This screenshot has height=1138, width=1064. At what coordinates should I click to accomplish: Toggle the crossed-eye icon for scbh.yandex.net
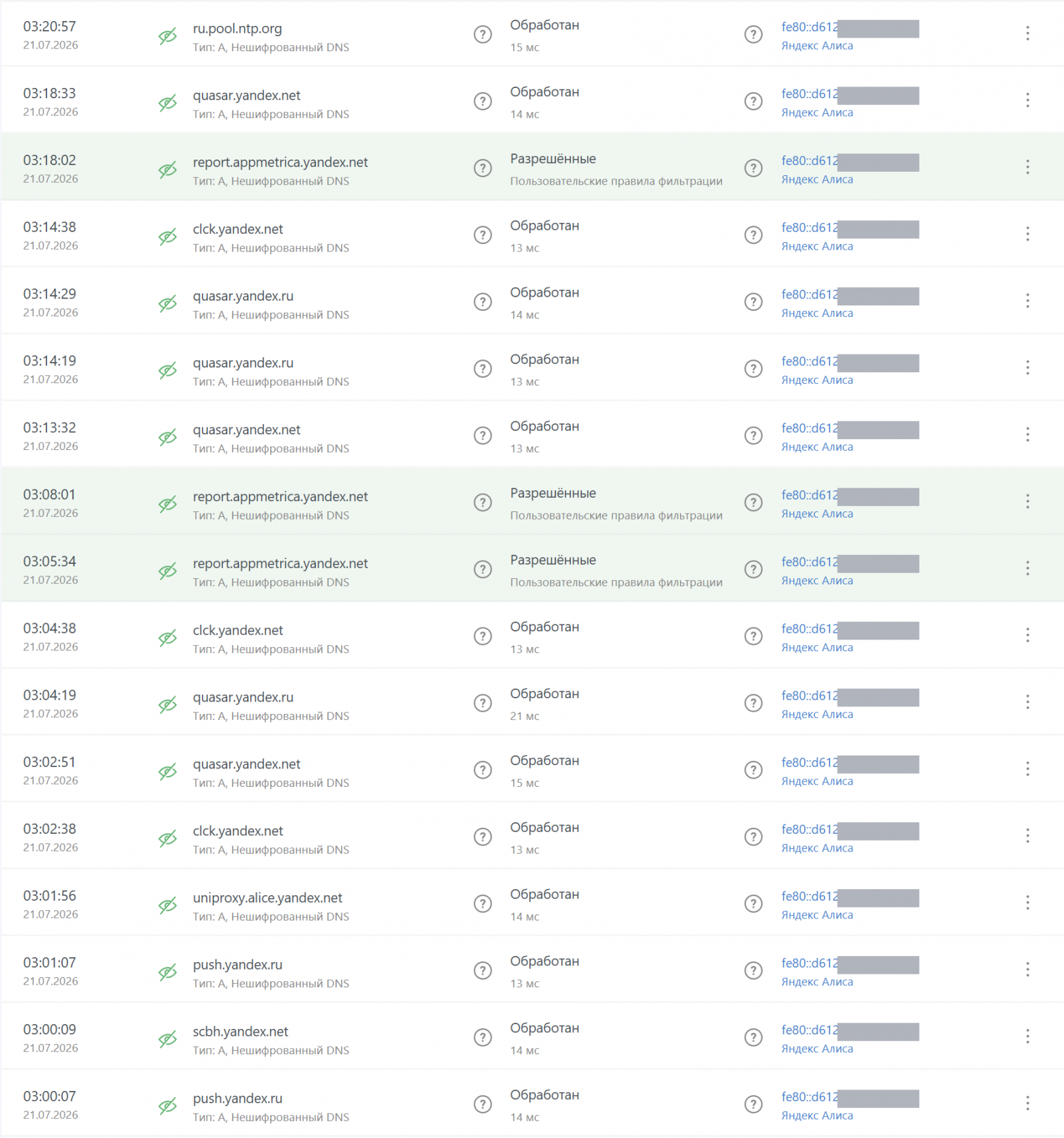click(168, 1039)
